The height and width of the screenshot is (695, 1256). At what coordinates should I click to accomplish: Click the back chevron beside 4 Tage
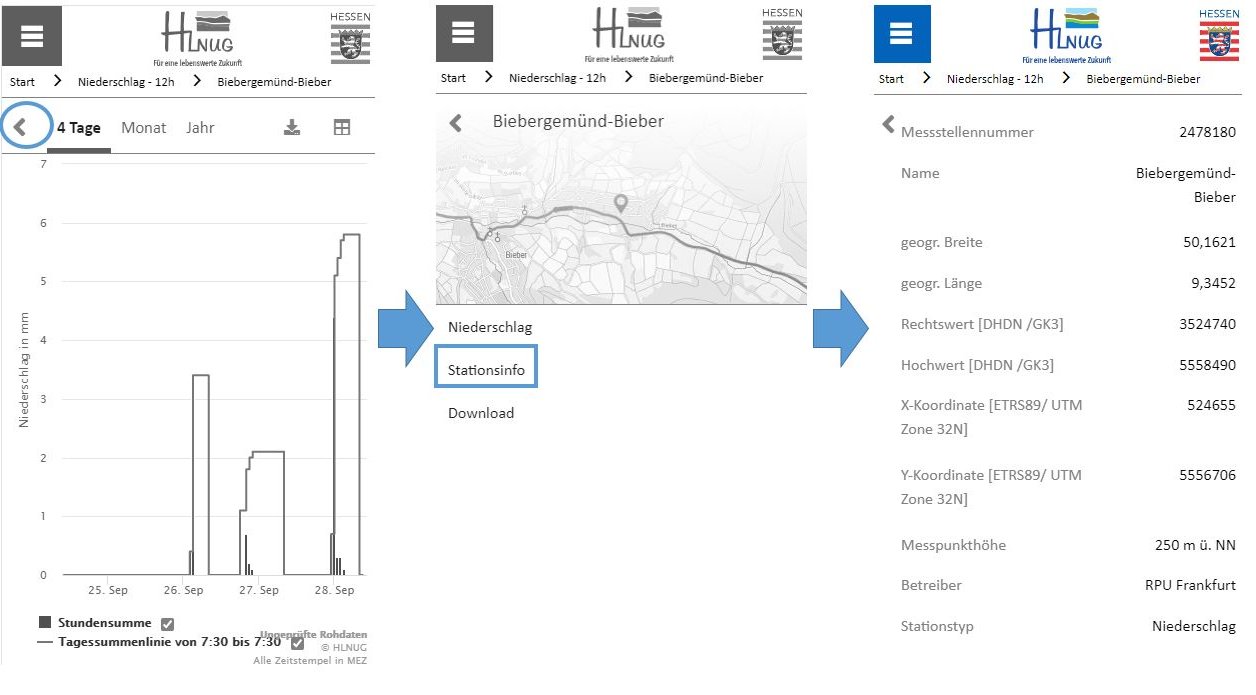click(20, 128)
